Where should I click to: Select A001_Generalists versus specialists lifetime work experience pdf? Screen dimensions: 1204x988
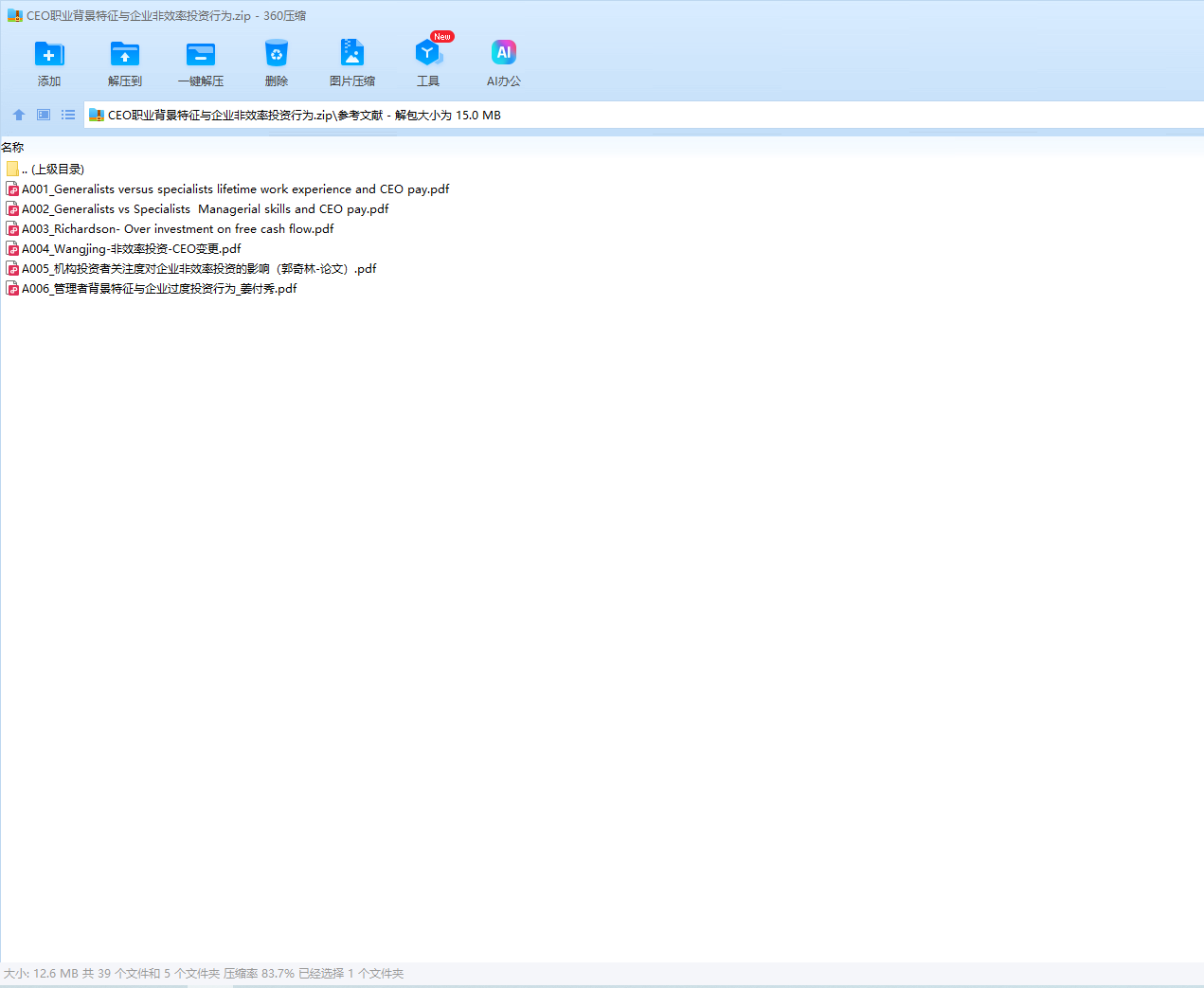tap(227, 189)
